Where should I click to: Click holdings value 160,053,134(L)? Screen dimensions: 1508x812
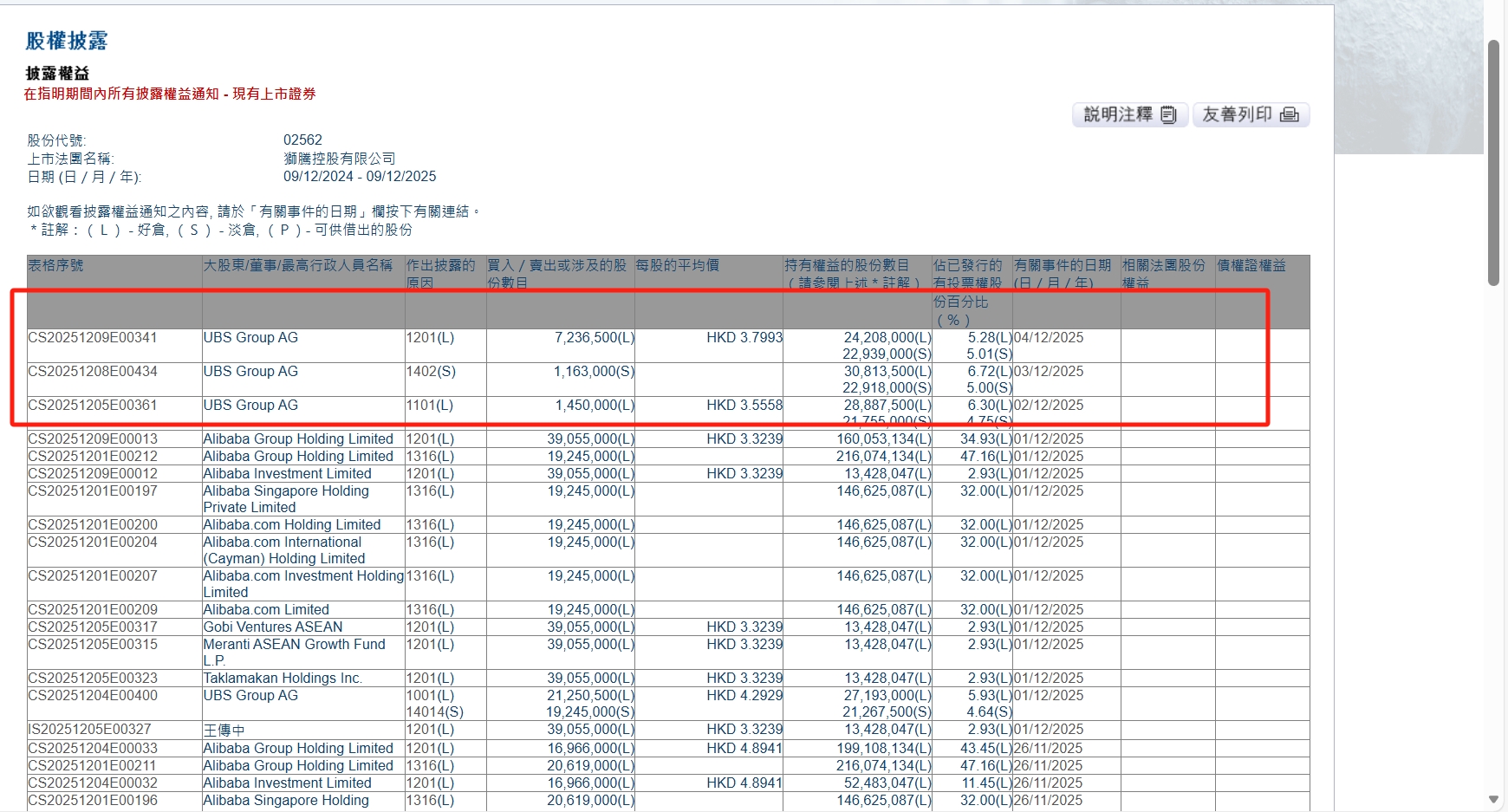click(884, 438)
